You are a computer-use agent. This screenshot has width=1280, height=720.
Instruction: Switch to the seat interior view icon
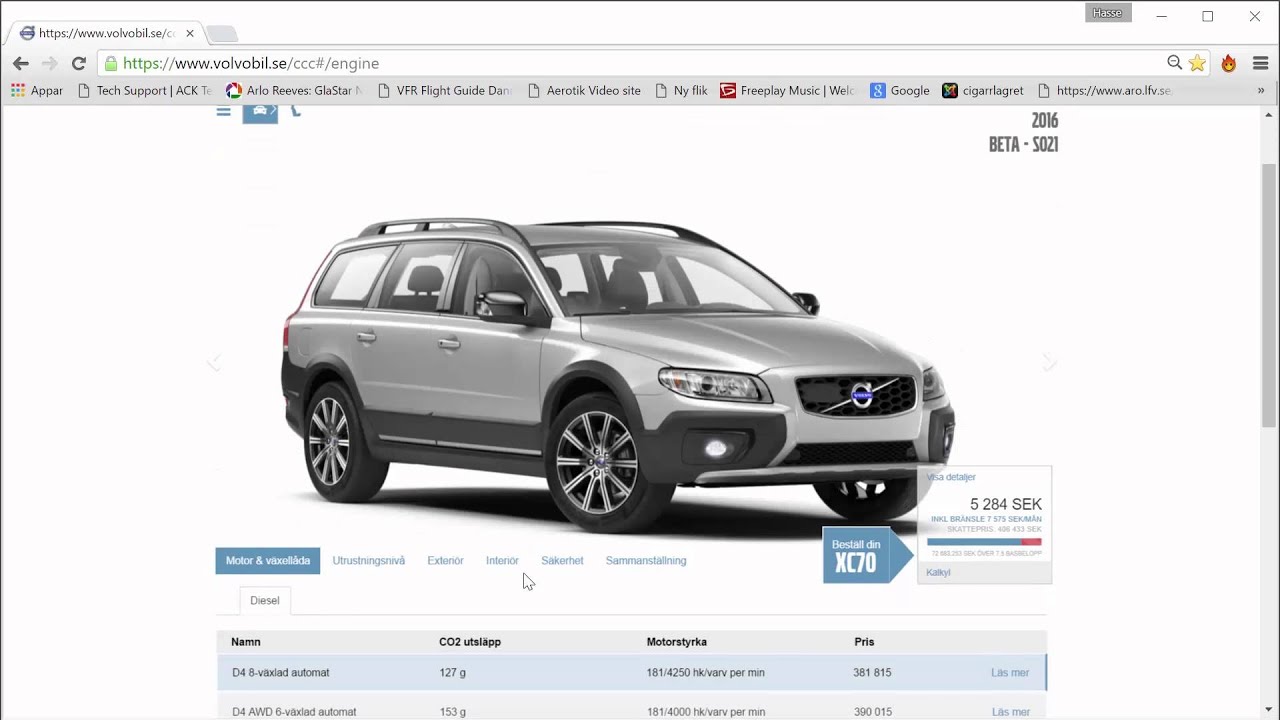(x=295, y=111)
